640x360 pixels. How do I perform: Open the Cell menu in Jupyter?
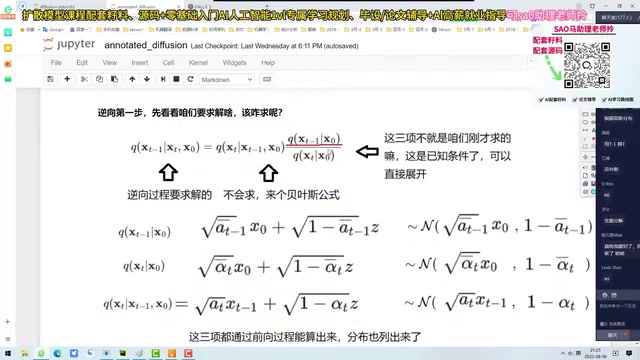(x=168, y=62)
